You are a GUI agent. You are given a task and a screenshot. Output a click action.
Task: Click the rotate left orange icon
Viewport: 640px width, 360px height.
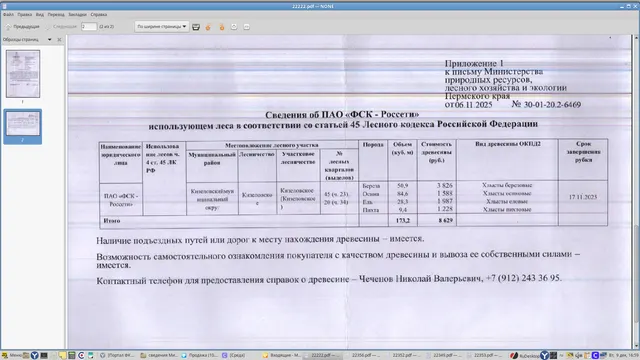(x=208, y=27)
